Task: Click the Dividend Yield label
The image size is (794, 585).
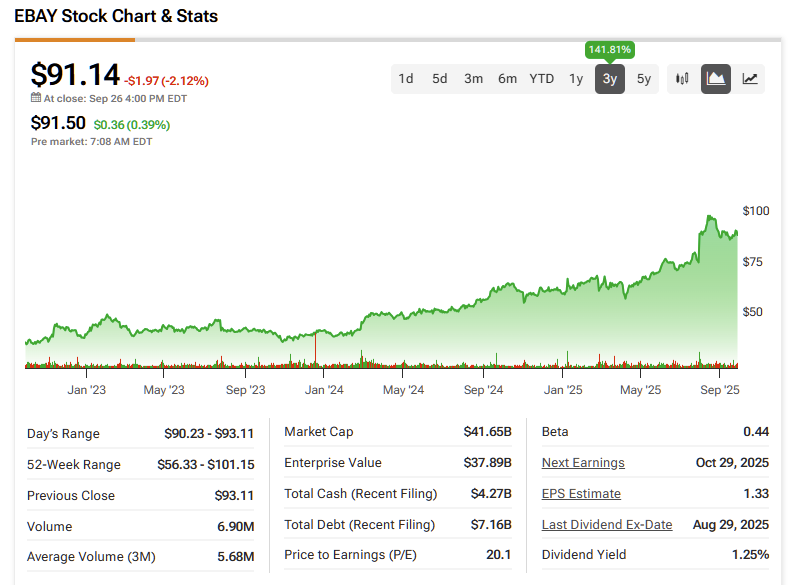Action: click(x=584, y=555)
